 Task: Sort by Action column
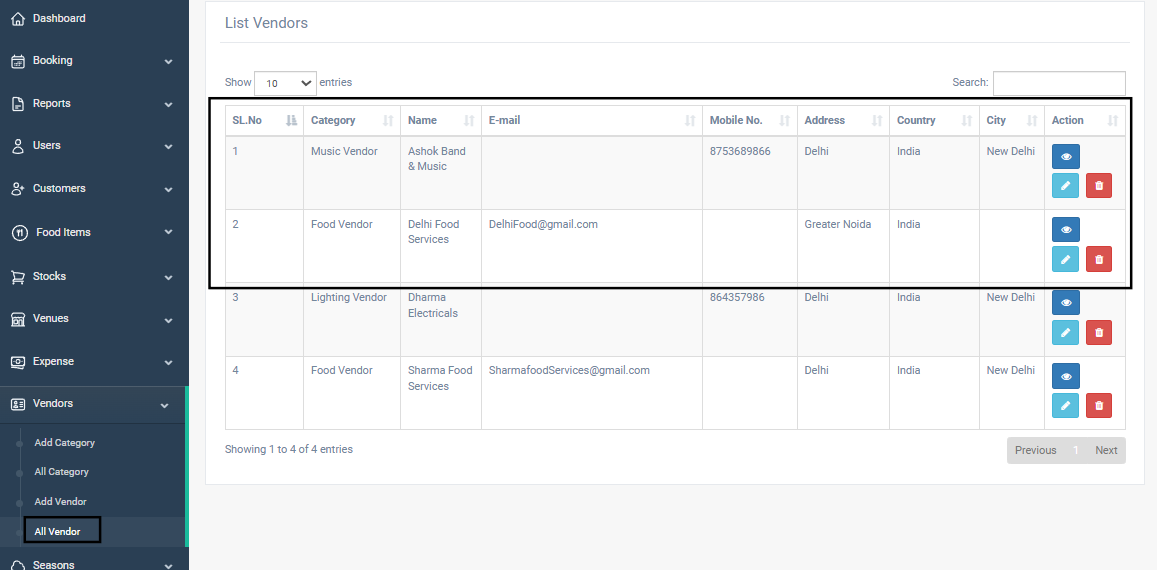pos(1085,120)
